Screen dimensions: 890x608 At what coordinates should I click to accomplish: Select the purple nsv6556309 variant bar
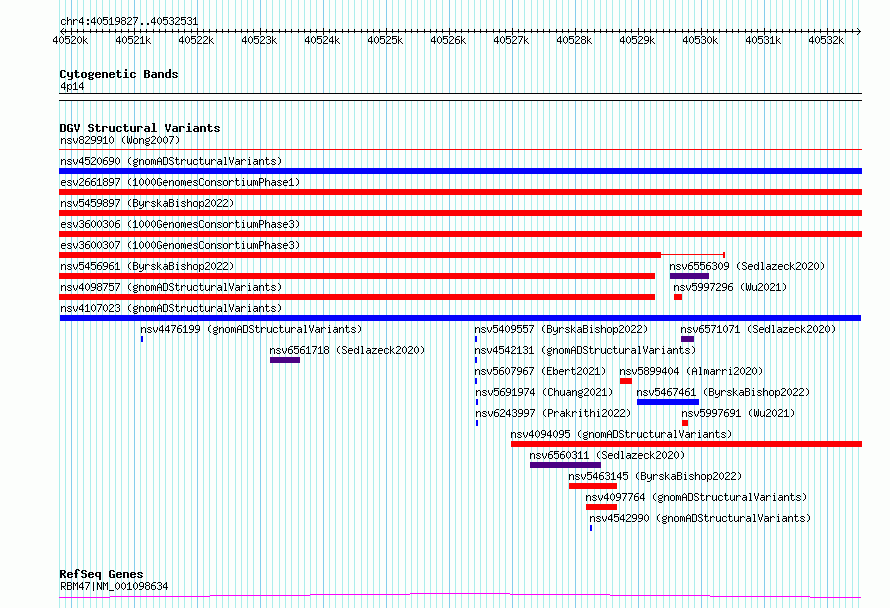tap(689, 276)
